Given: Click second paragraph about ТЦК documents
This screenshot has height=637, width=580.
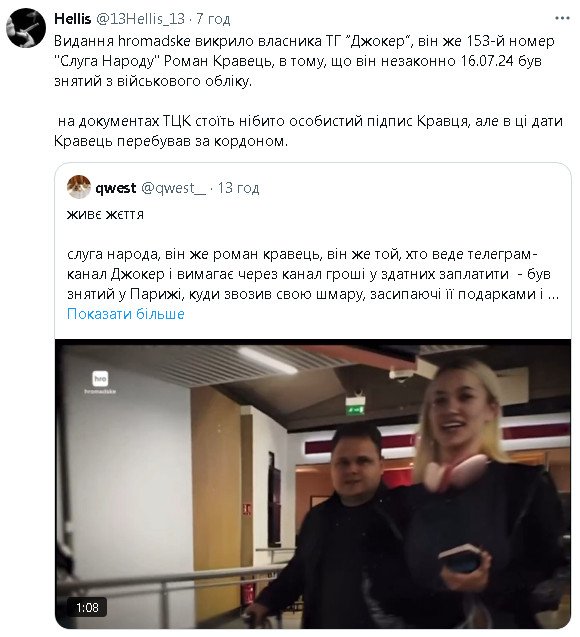Looking at the screenshot, I should [309, 131].
